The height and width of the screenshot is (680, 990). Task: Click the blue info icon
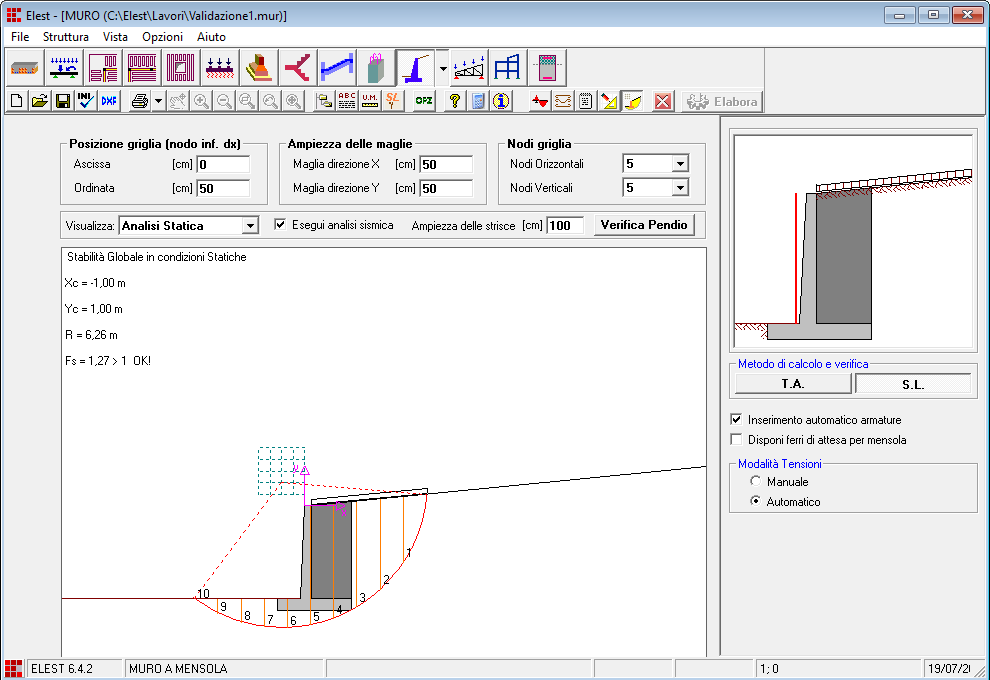pyautogui.click(x=502, y=101)
